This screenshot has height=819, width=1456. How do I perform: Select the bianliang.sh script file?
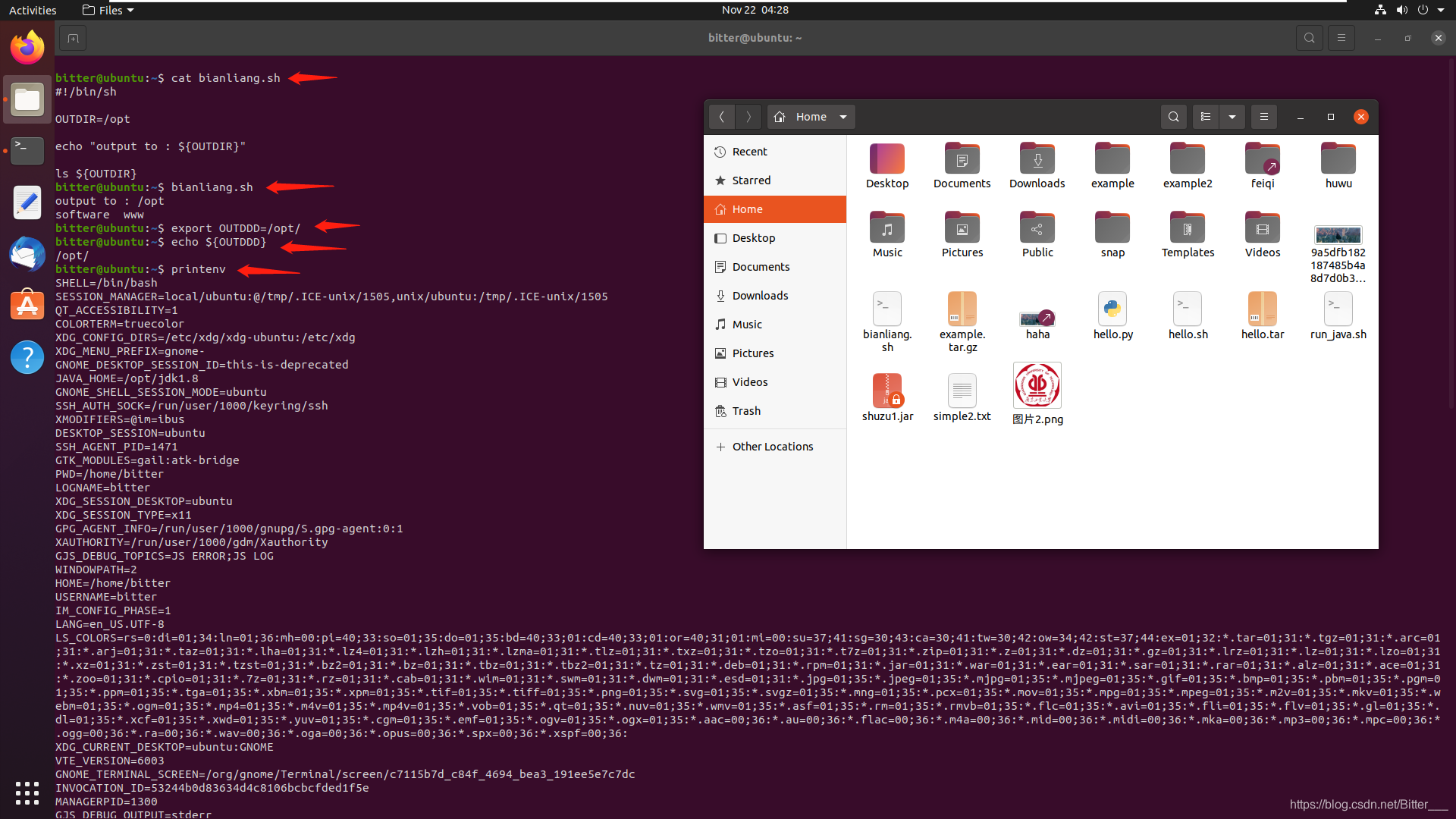887,311
